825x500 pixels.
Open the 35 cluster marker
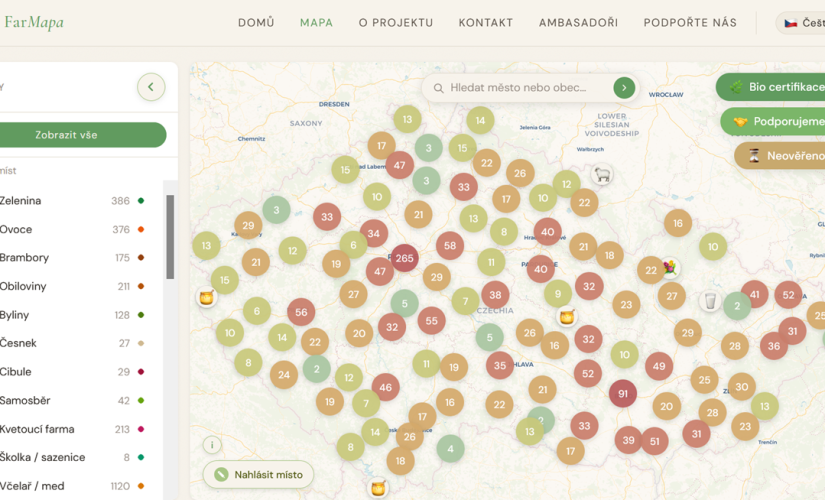click(500, 365)
